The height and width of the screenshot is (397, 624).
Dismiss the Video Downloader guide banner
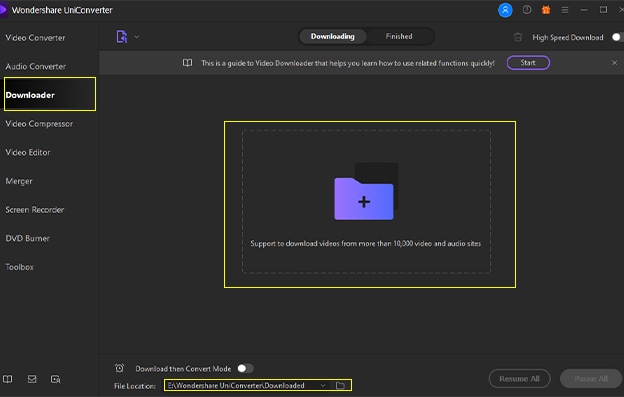[614, 62]
